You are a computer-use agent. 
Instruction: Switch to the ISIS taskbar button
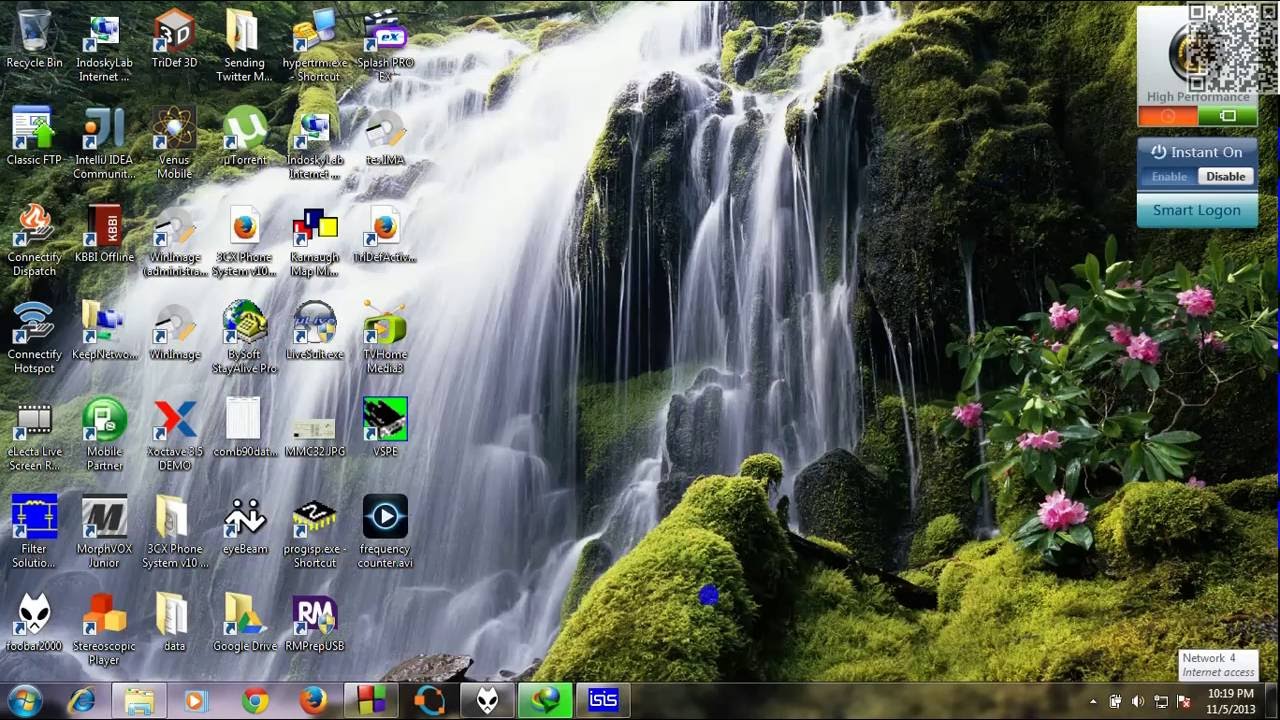pyautogui.click(x=603, y=701)
